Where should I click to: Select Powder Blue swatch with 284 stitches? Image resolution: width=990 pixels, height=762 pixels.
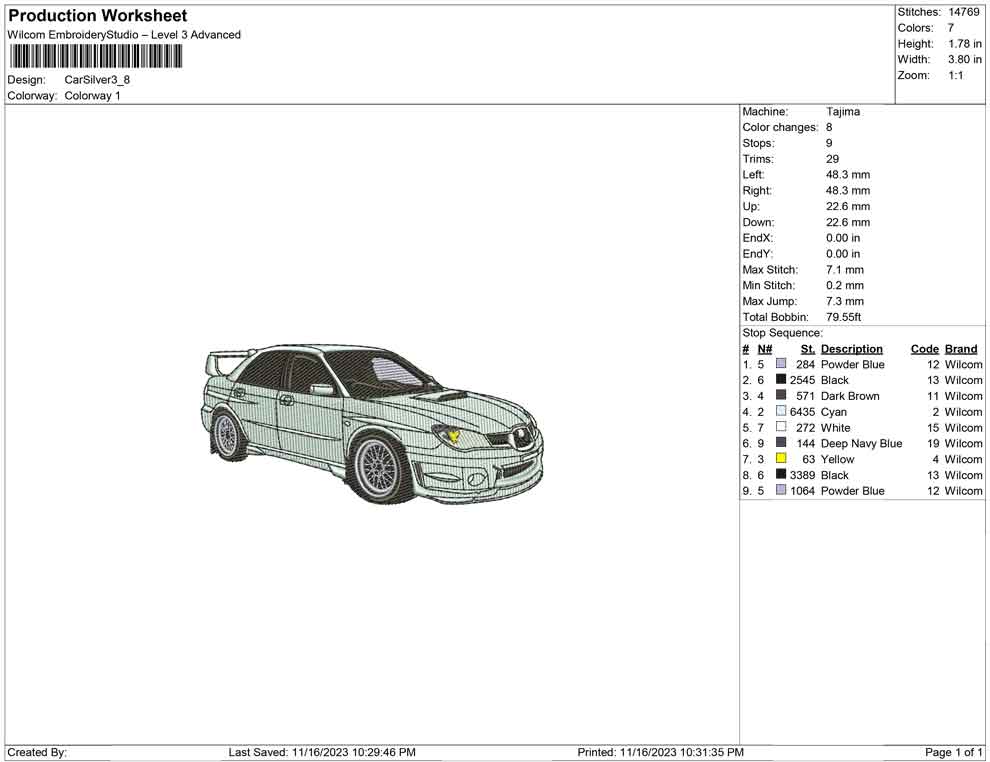781,365
